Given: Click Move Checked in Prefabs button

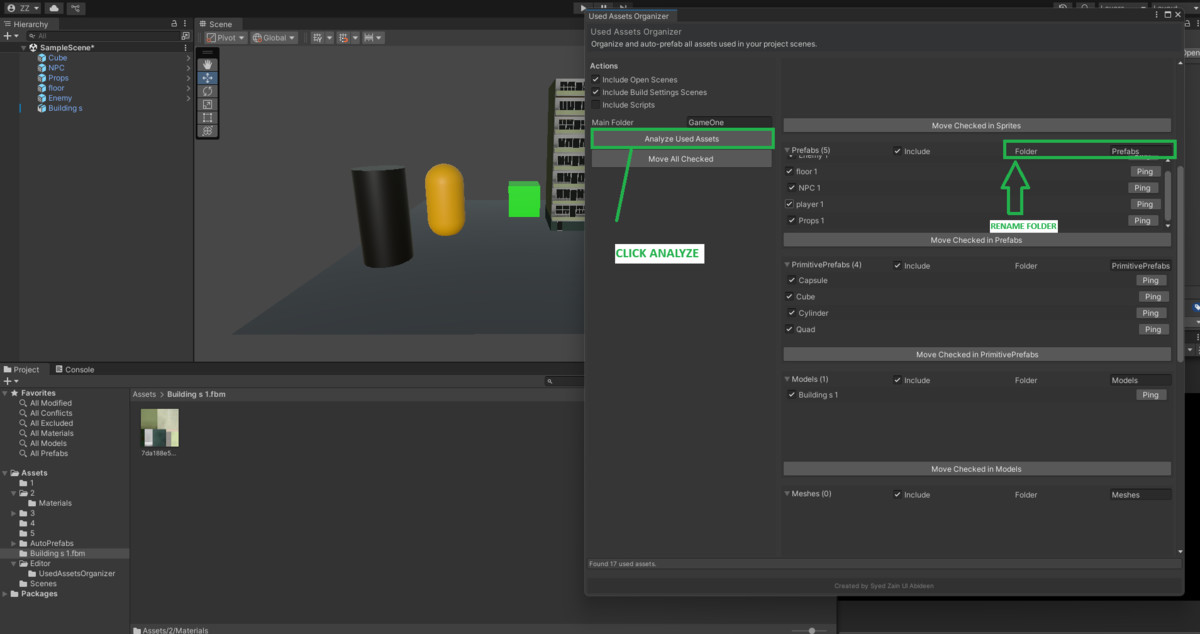Looking at the screenshot, I should [x=976, y=240].
